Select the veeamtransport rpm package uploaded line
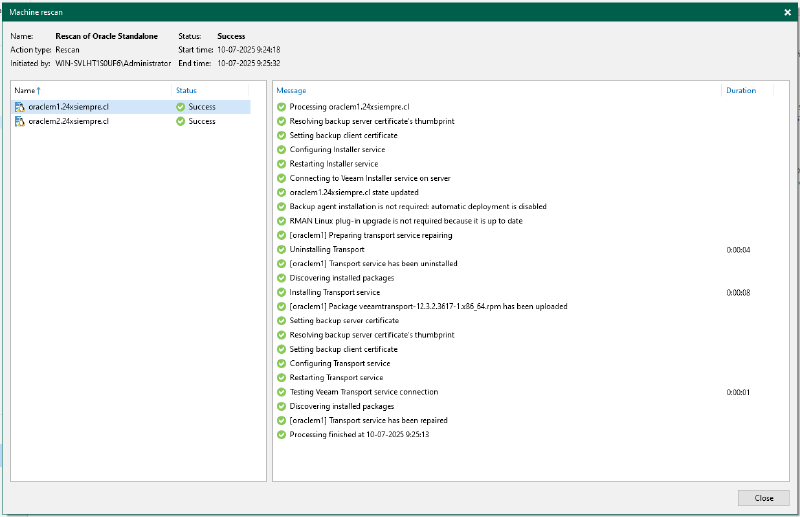Screen dimensions: 800x517 428,306
